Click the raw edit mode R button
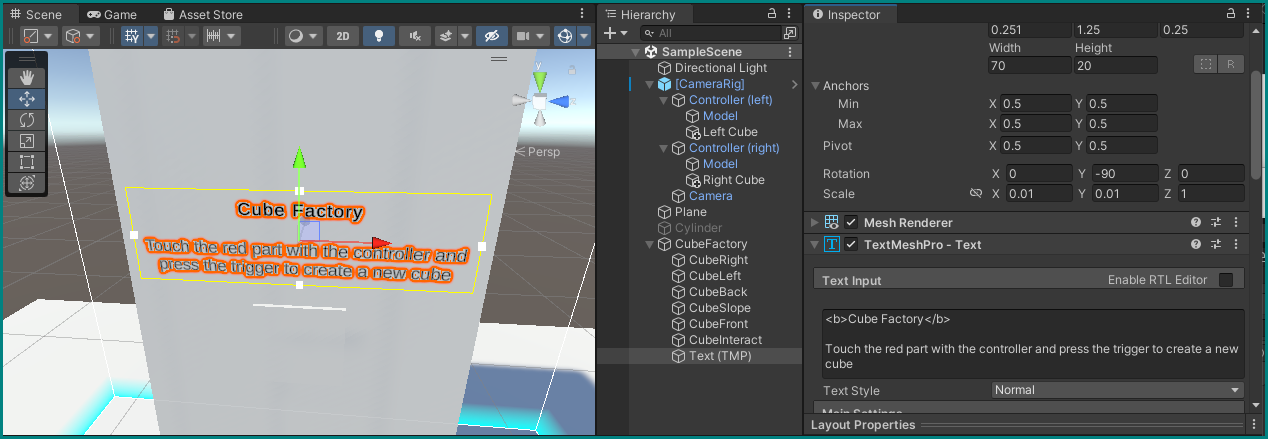 tap(1230, 65)
